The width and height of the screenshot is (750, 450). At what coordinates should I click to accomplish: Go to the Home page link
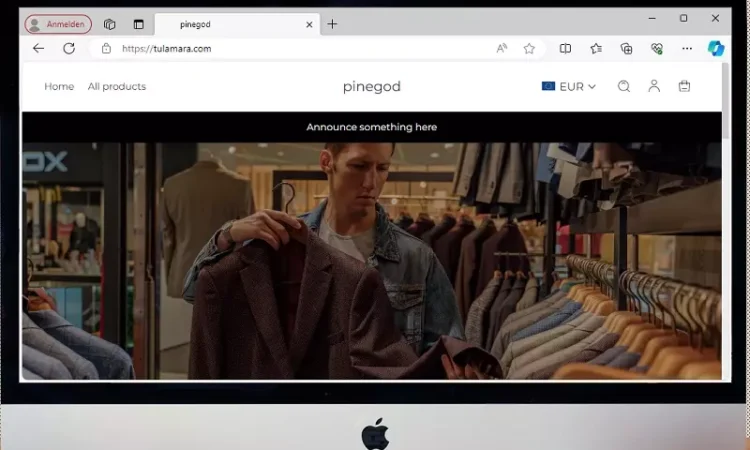coord(59,87)
